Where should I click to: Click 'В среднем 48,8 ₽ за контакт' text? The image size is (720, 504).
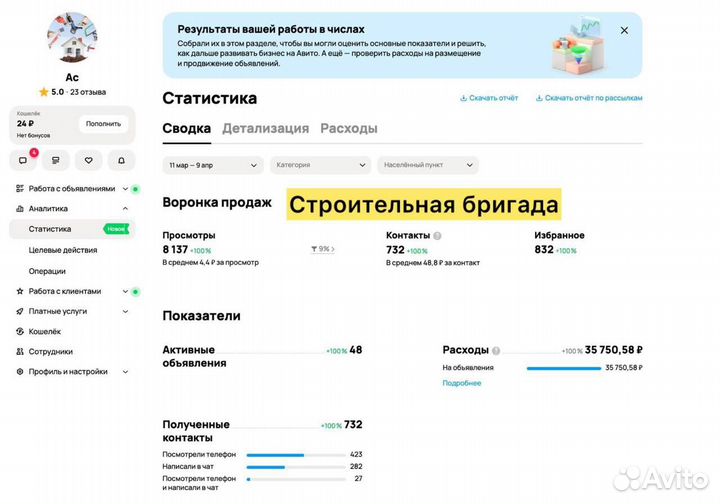coord(433,263)
